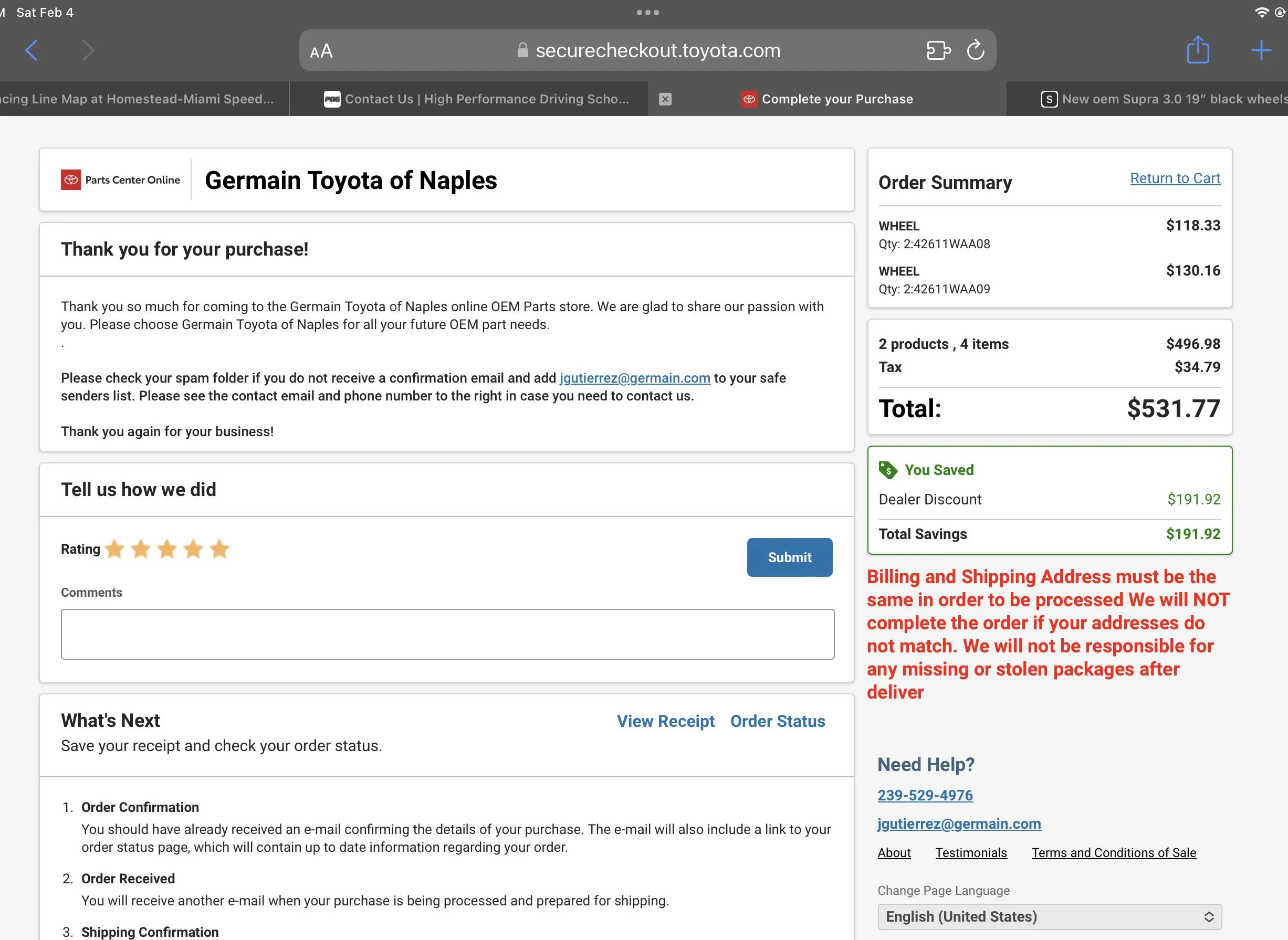Viewport: 1288px width, 940px height.
Task: Open View Receipt
Action: (x=665, y=721)
